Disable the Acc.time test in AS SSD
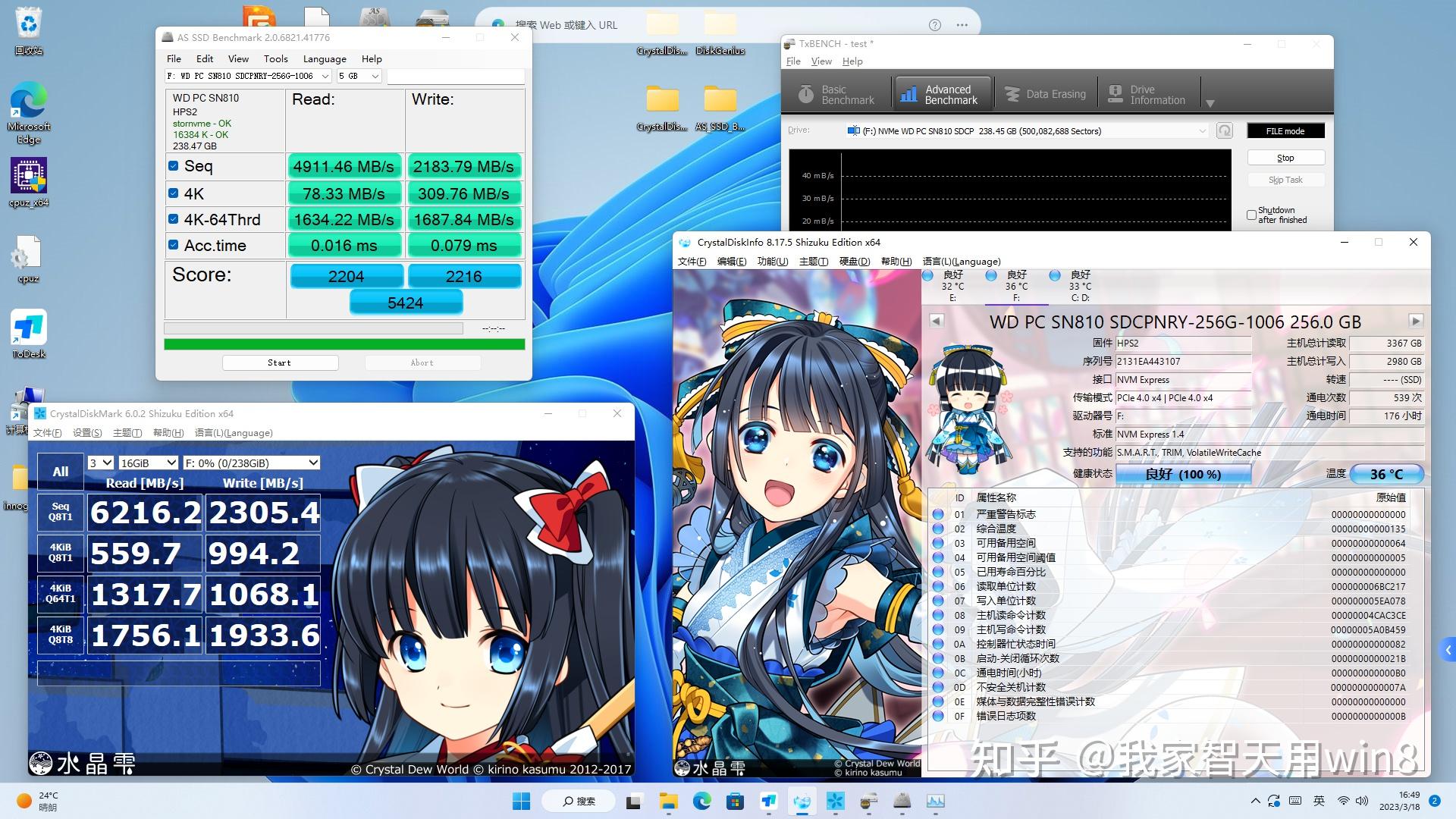 [174, 244]
